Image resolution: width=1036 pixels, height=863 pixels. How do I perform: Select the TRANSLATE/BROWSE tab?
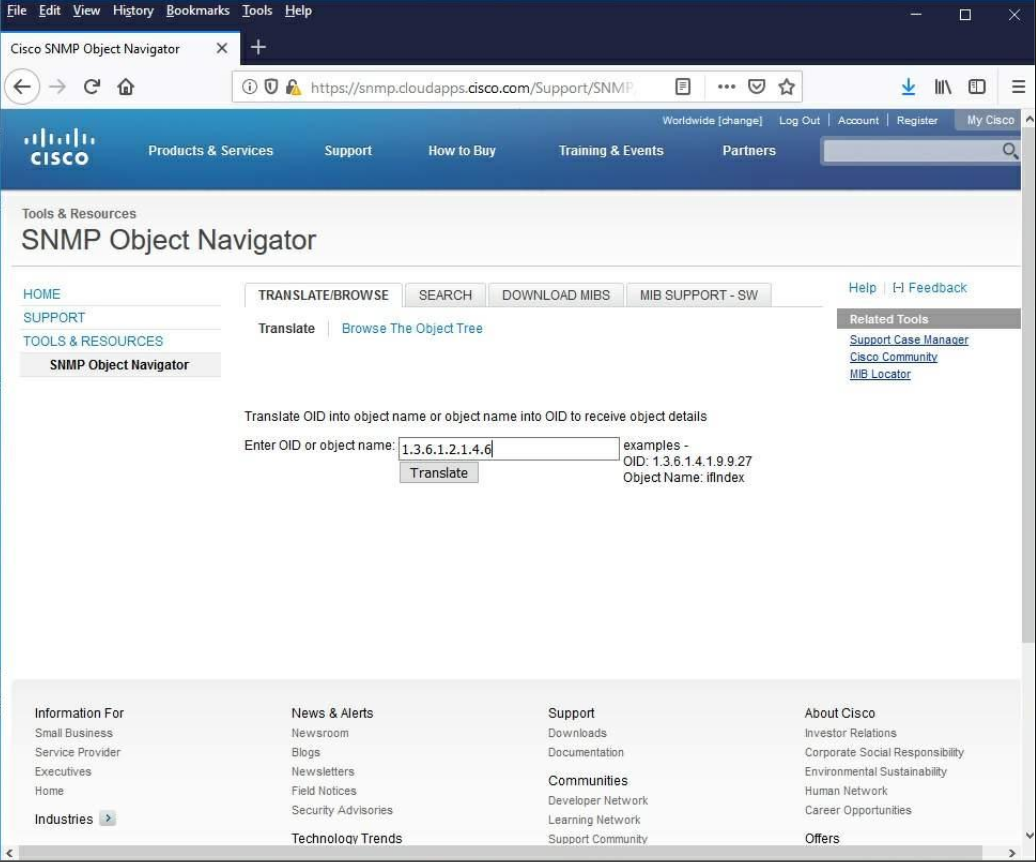pyautogui.click(x=323, y=295)
